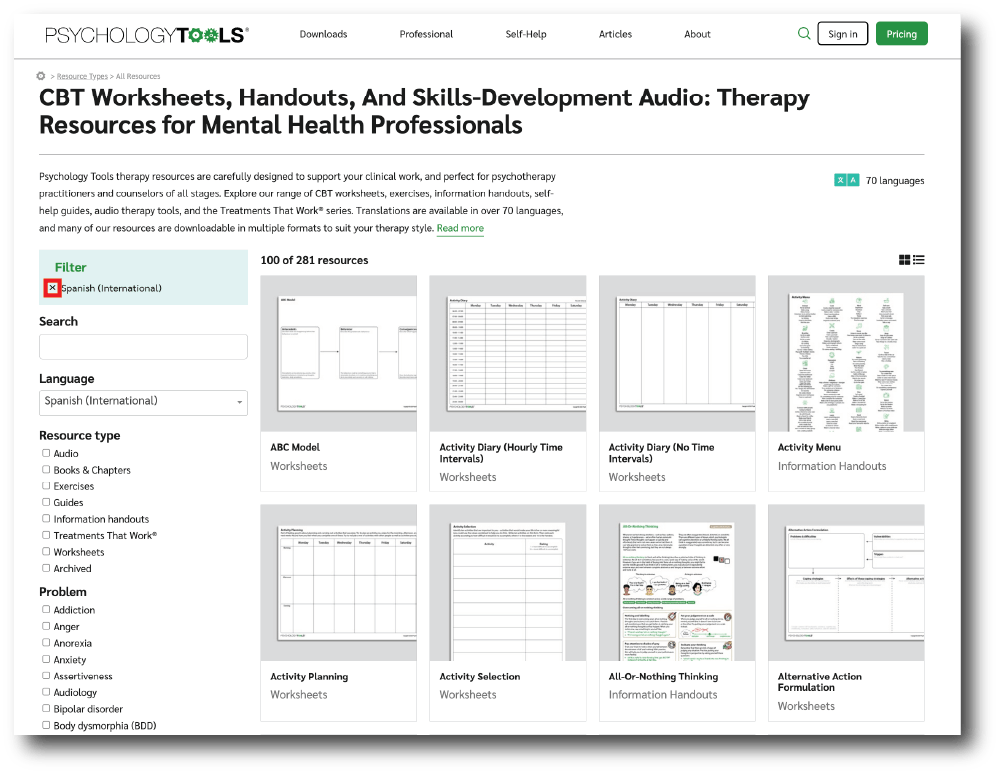Open the Self-Help menu
Screen dimensions: 1000x775
click(x=526, y=34)
